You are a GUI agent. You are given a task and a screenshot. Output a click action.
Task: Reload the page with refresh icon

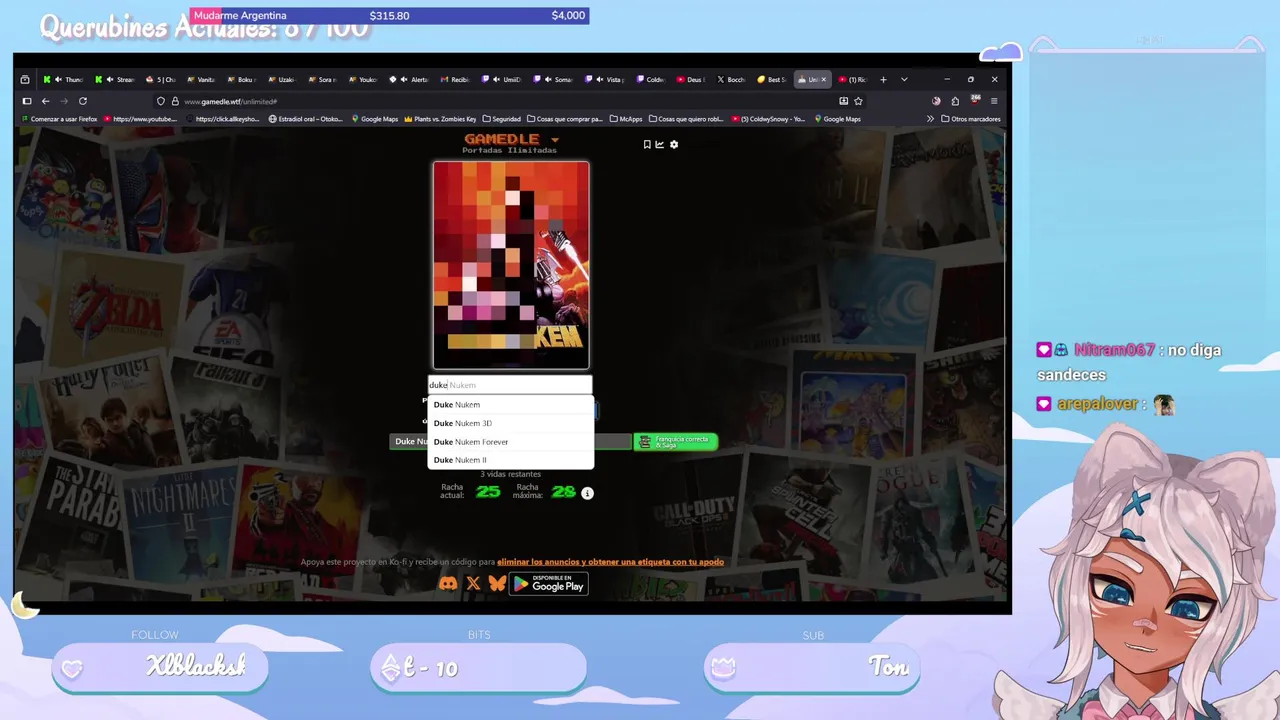pos(83,101)
